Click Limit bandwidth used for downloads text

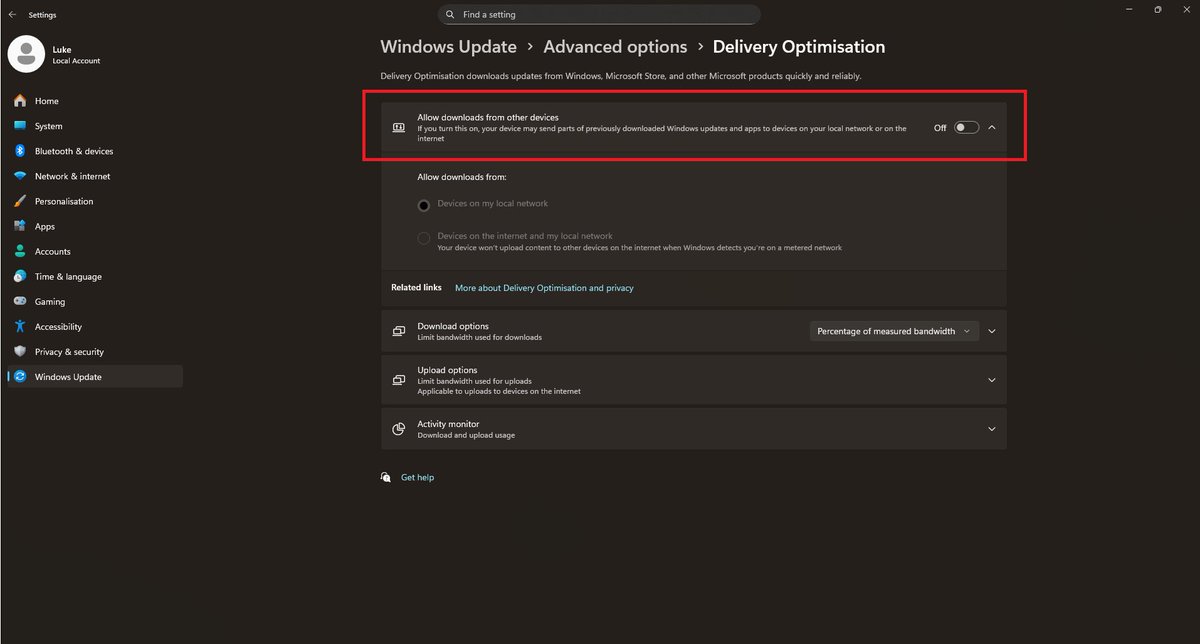point(479,338)
